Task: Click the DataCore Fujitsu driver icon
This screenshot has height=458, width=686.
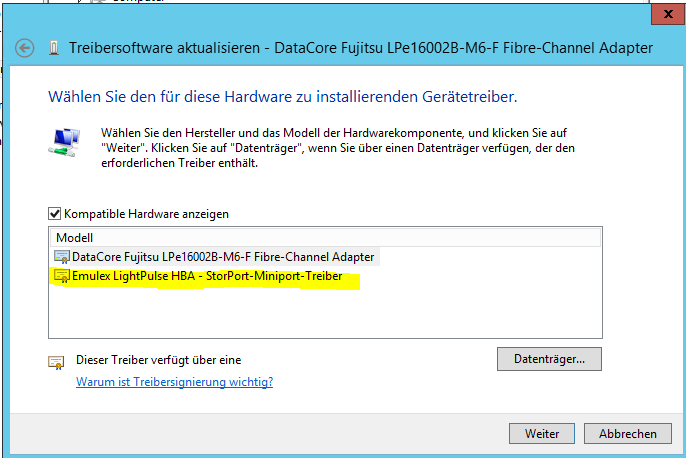Action: click(x=62, y=257)
